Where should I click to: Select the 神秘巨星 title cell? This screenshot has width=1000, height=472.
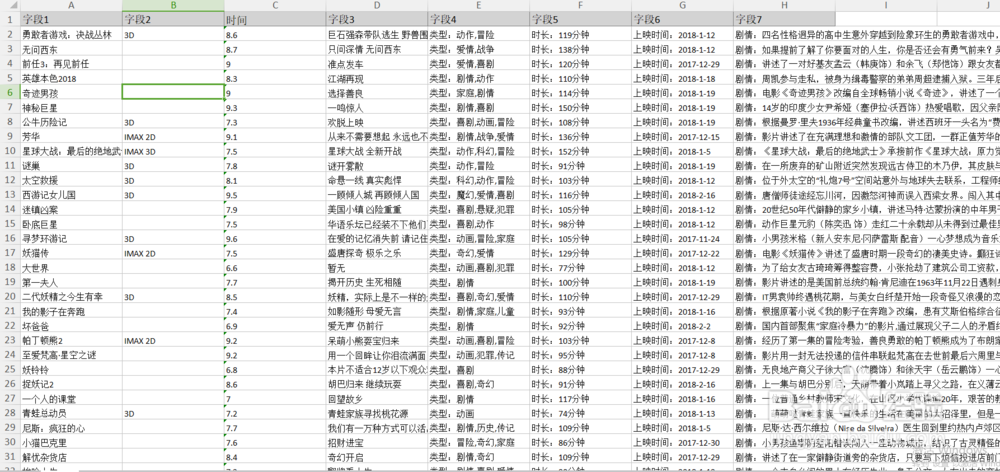click(x=71, y=107)
